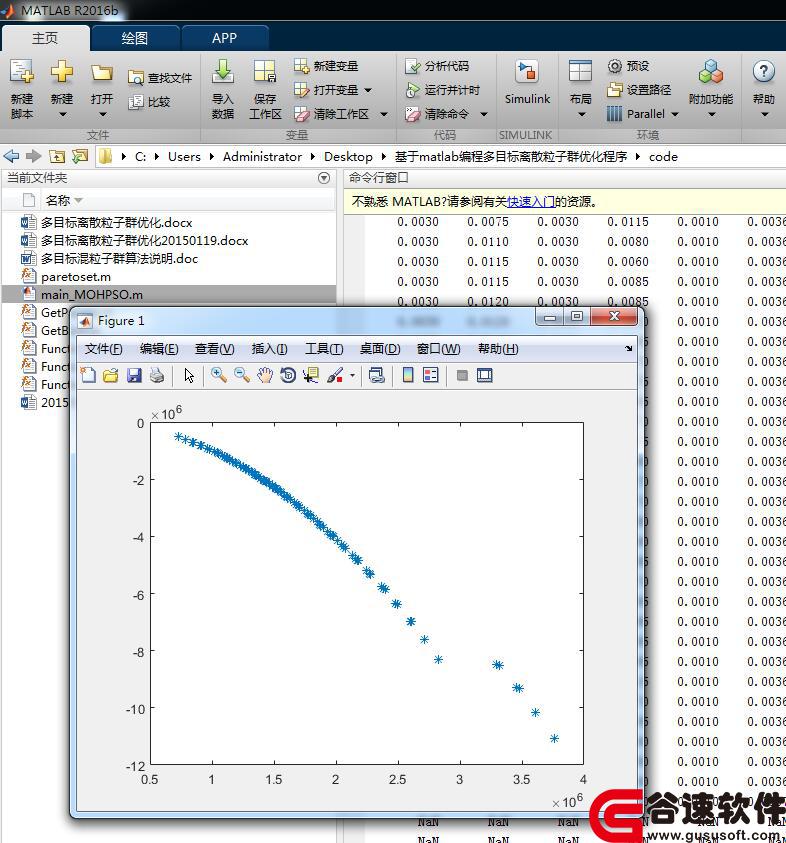Click the up-one-level folder icon
This screenshot has height=843, width=786.
(57, 156)
